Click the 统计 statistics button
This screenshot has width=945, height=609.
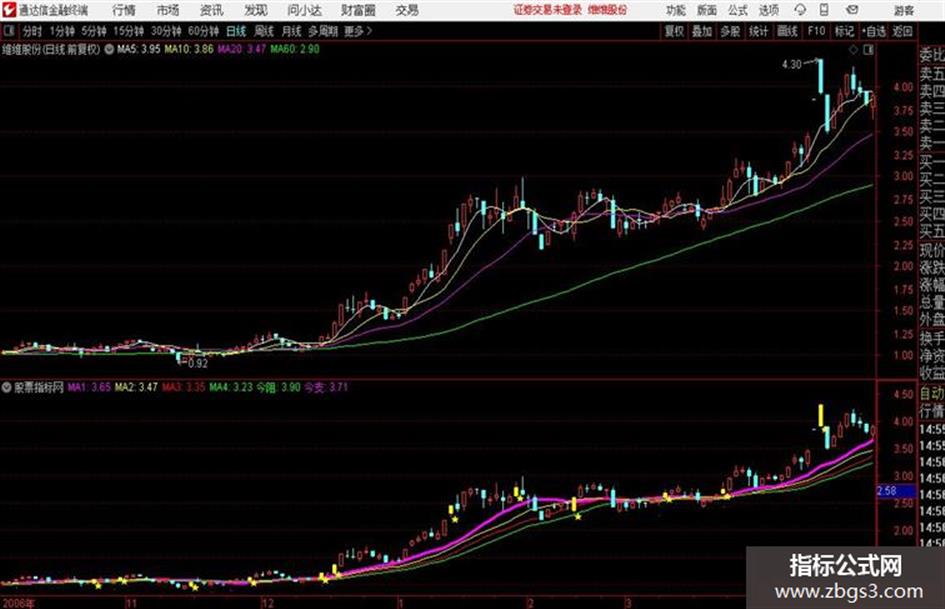tap(759, 31)
